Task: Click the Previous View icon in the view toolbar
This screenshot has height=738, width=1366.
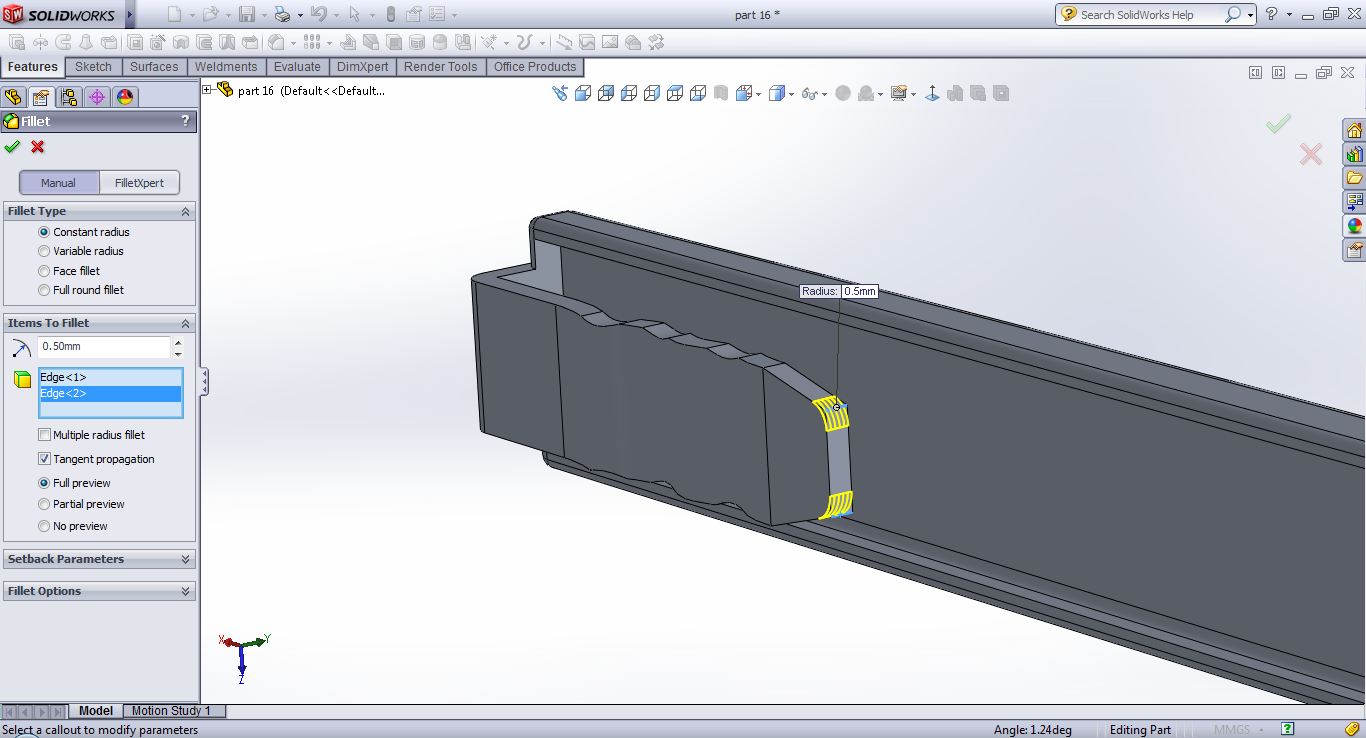Action: pos(559,93)
